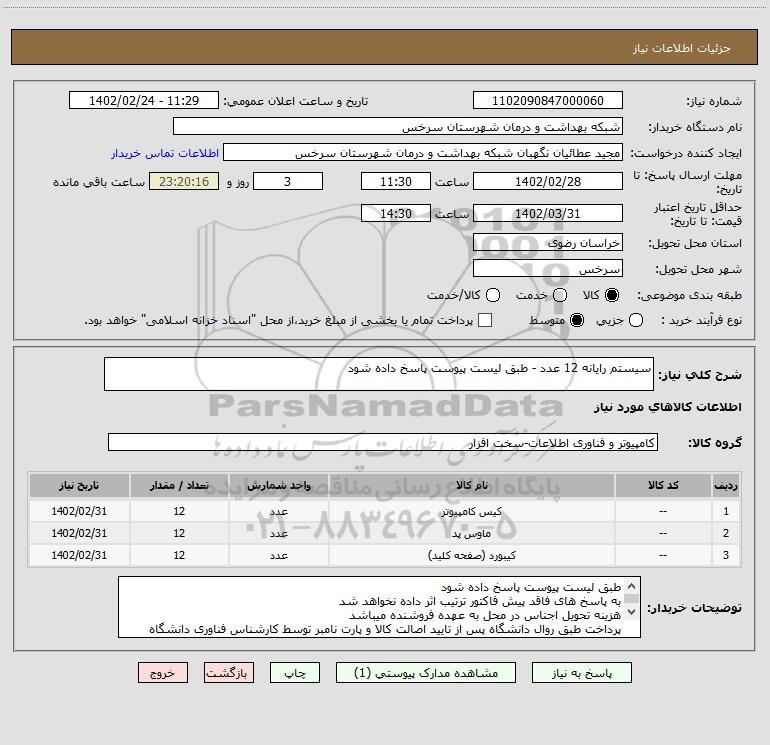Viewport: 770px width, 745px height.
Task: Click the شماره نیاز number field
Action: 548,100
